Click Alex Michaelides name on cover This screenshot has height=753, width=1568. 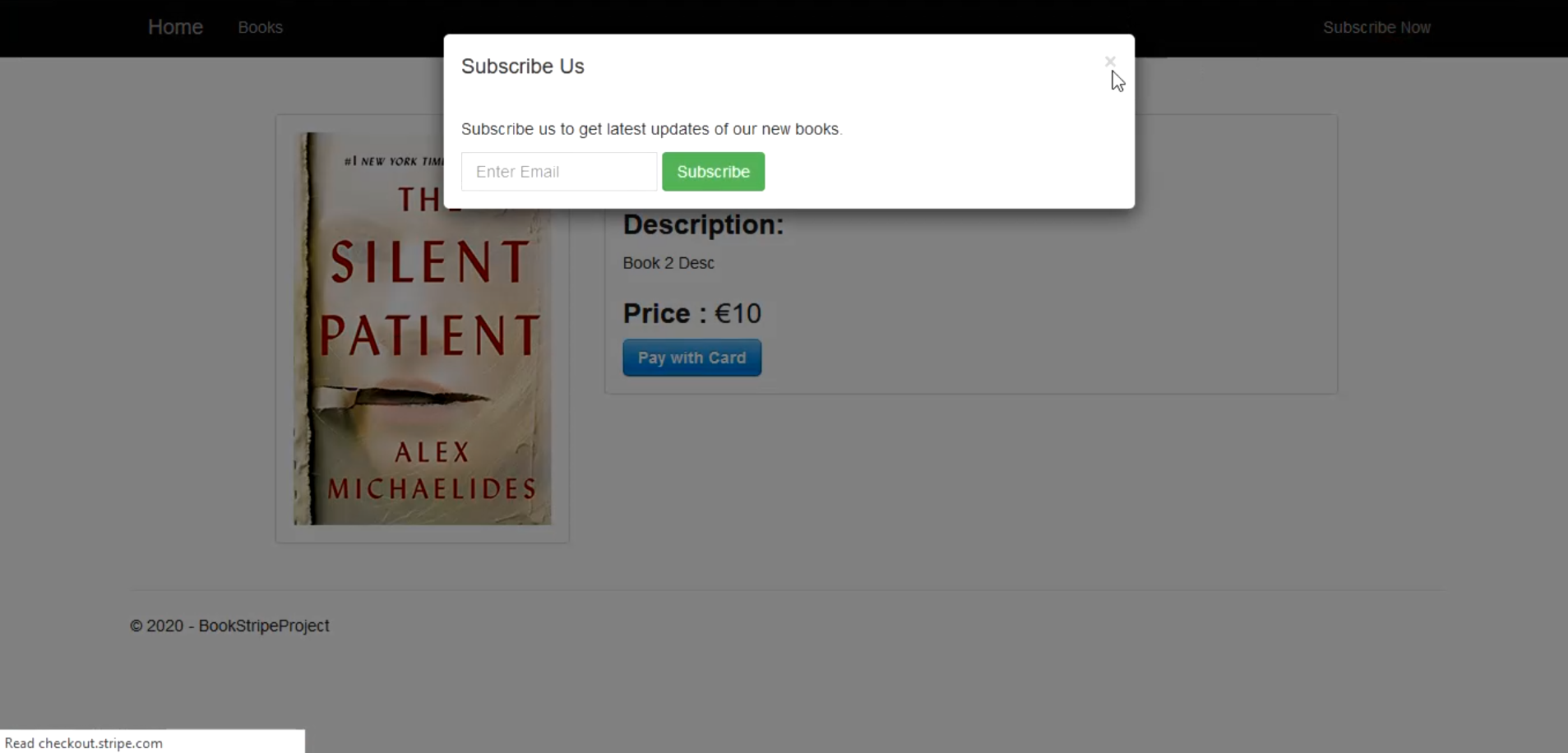pyautogui.click(x=432, y=471)
